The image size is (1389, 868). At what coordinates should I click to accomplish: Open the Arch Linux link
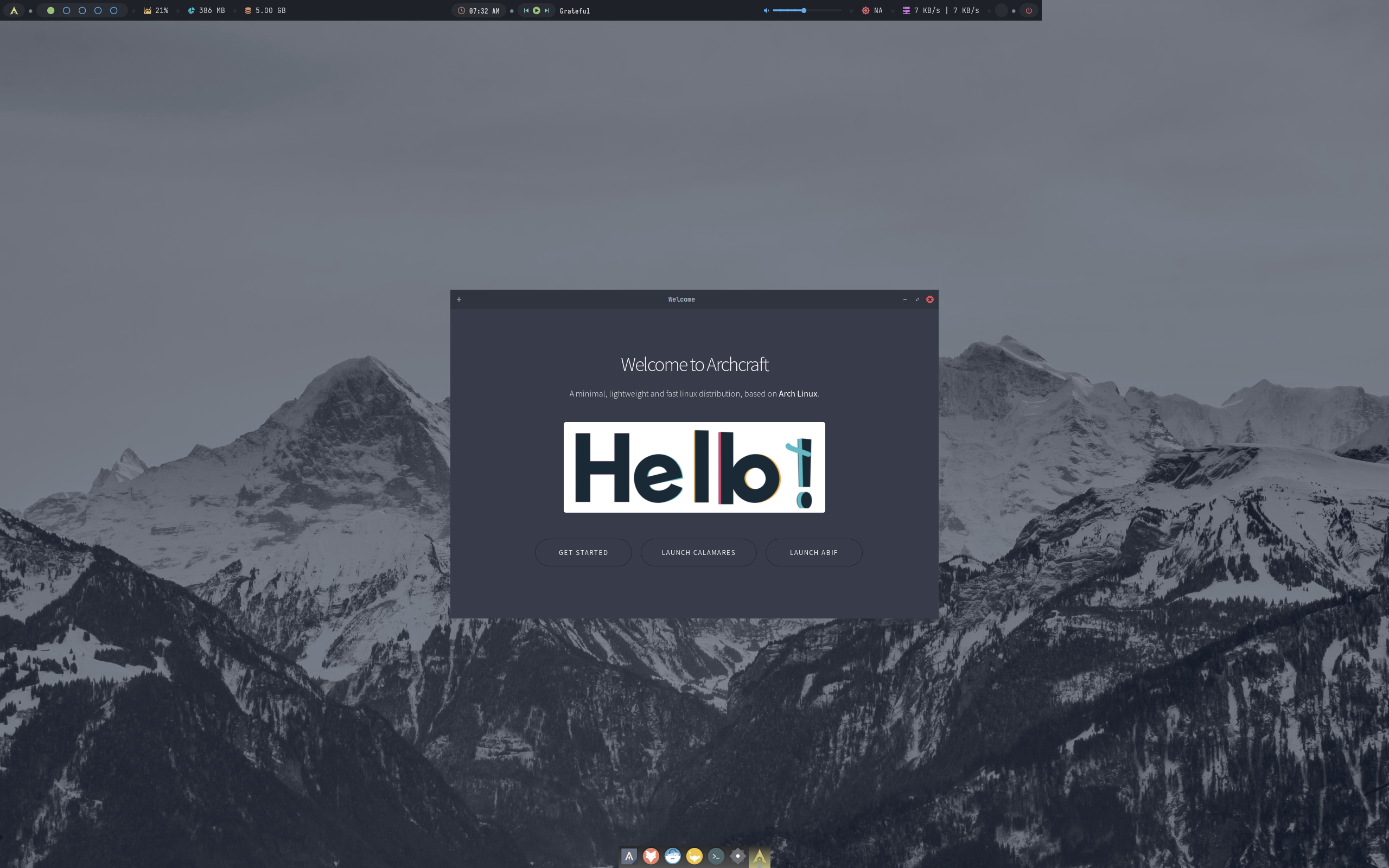(798, 394)
